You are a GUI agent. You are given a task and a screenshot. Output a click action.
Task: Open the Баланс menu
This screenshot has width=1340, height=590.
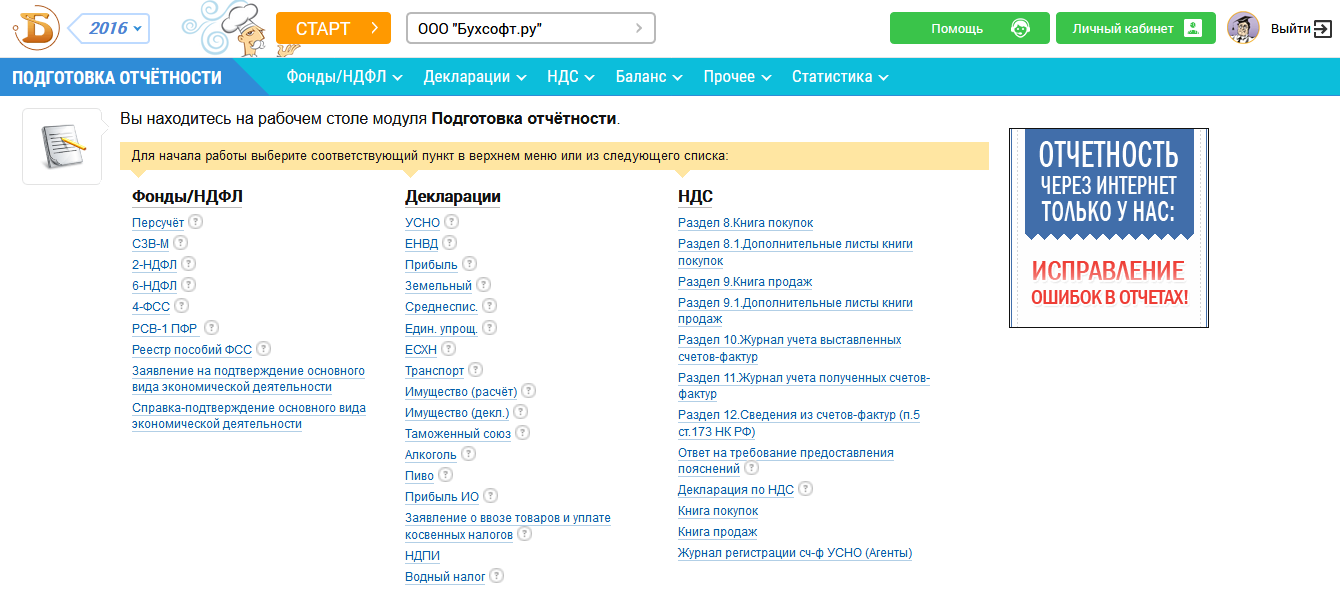649,77
